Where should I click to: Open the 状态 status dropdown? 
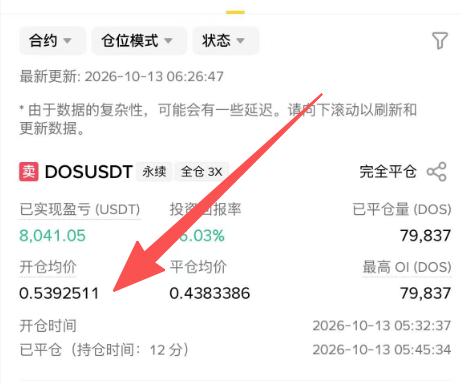(226, 41)
